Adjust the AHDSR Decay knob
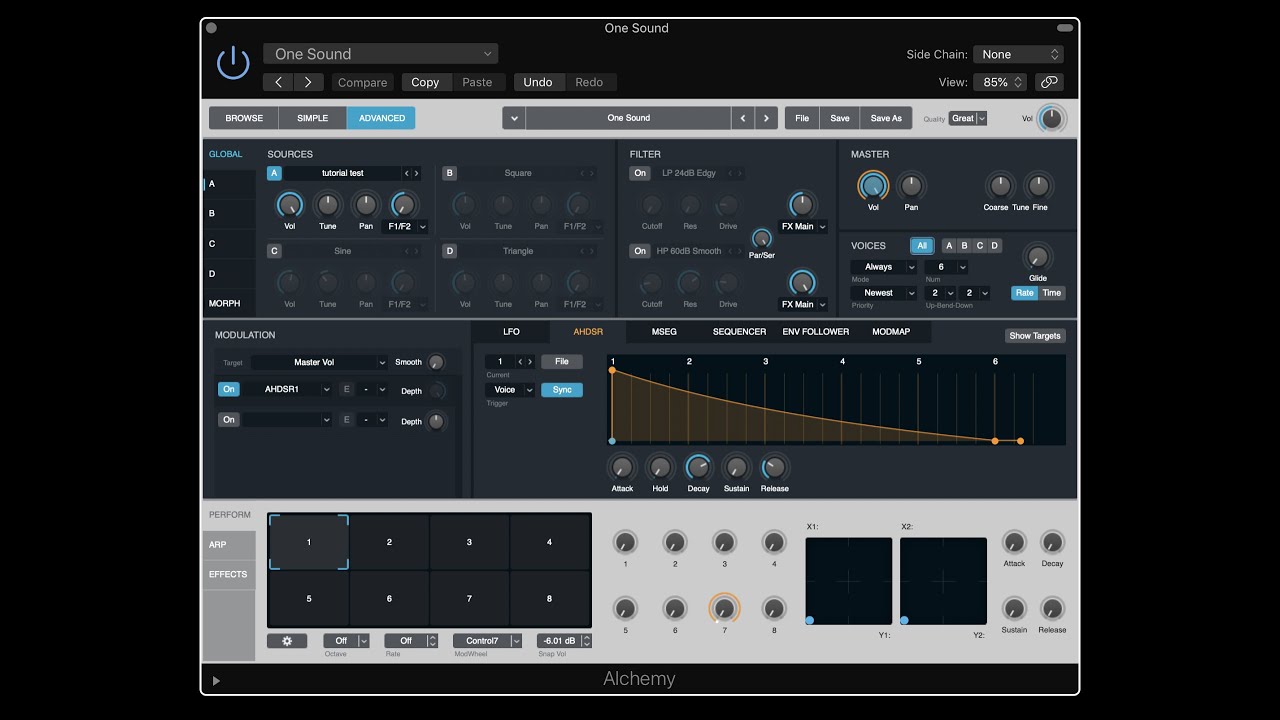 [698, 467]
